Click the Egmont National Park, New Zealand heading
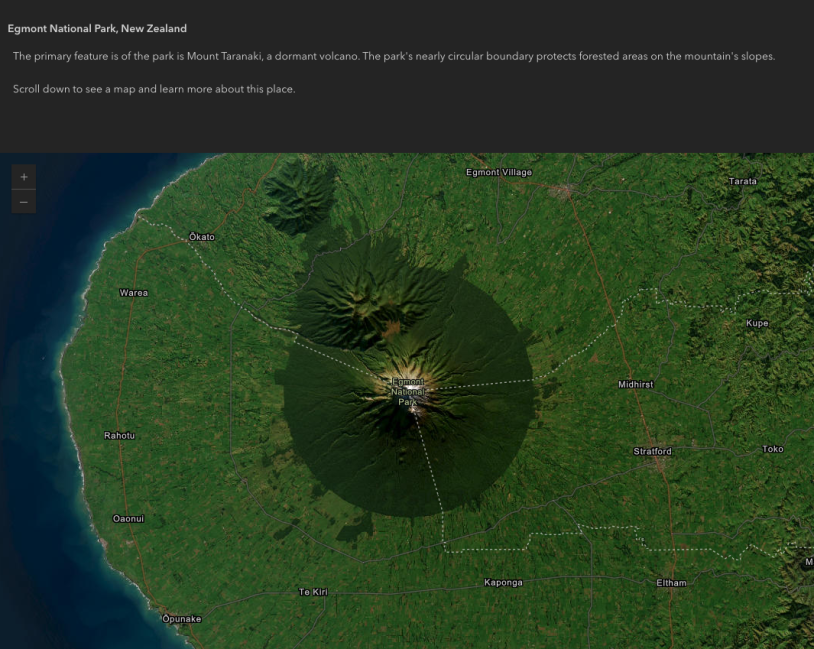Screen dimensions: 814x649 pos(97,29)
